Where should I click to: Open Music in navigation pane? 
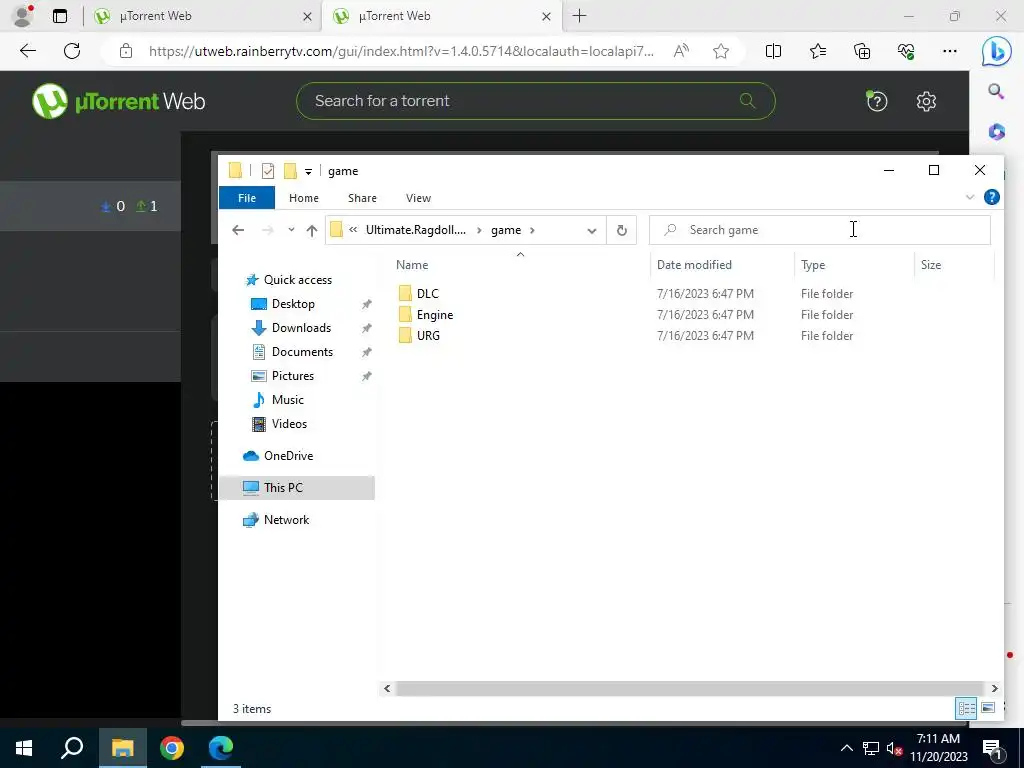(287, 400)
